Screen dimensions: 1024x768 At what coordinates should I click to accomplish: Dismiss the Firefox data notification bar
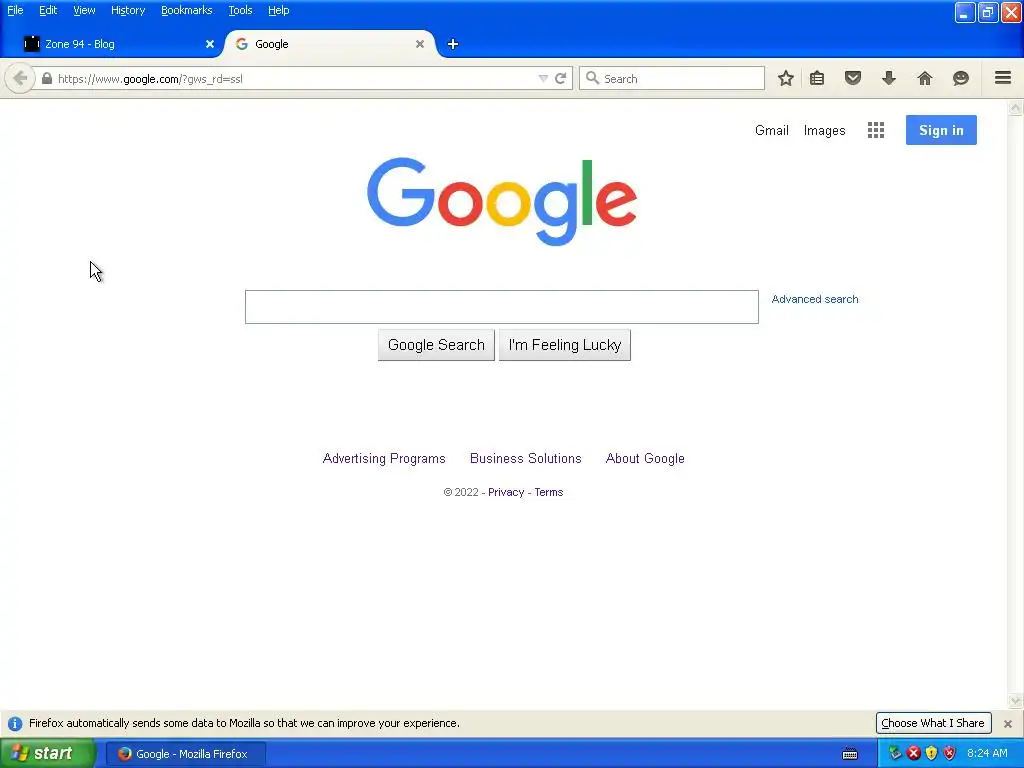click(1008, 724)
